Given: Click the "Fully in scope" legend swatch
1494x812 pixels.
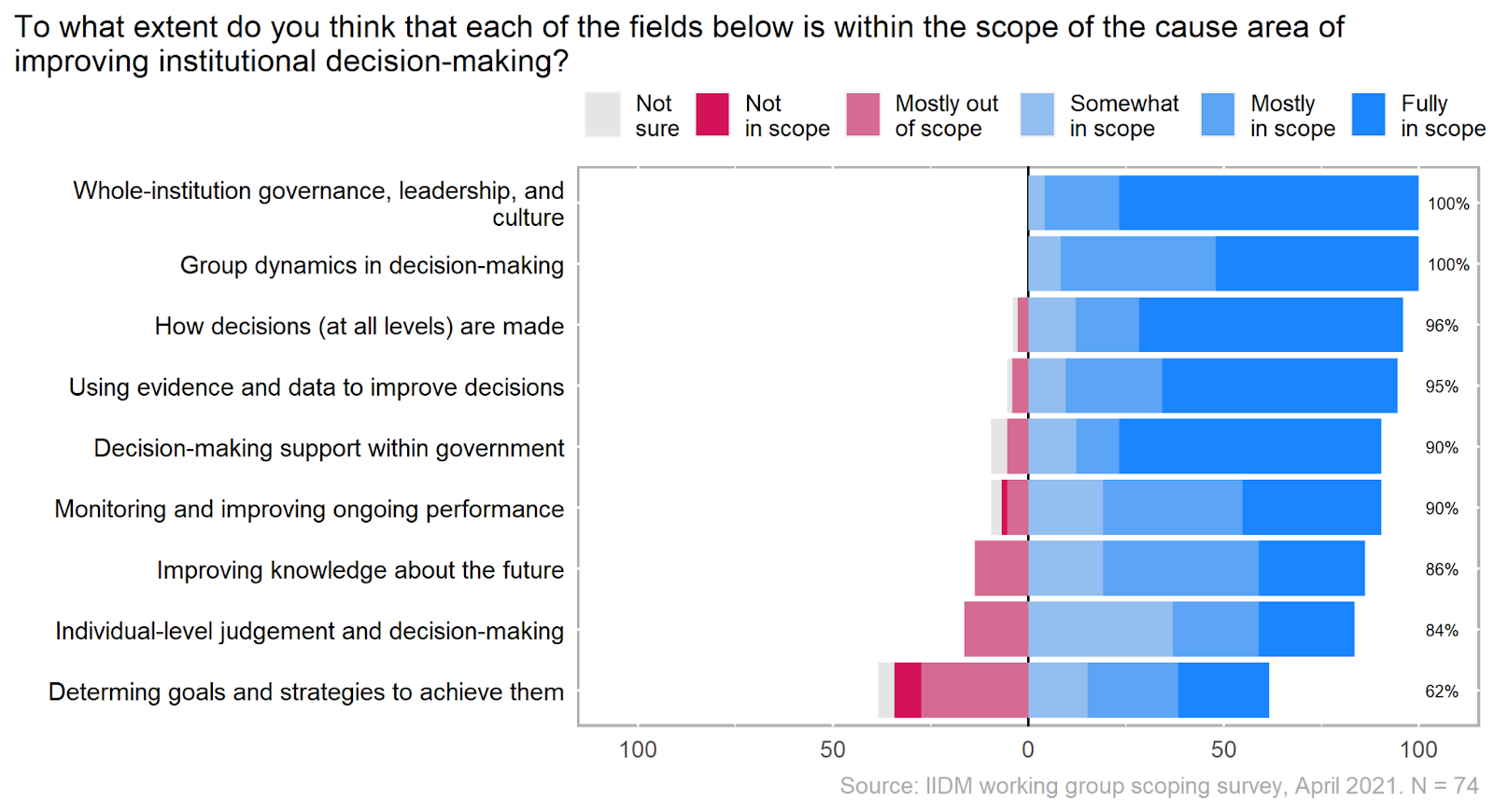Looking at the screenshot, I should pyautogui.click(x=1368, y=115).
